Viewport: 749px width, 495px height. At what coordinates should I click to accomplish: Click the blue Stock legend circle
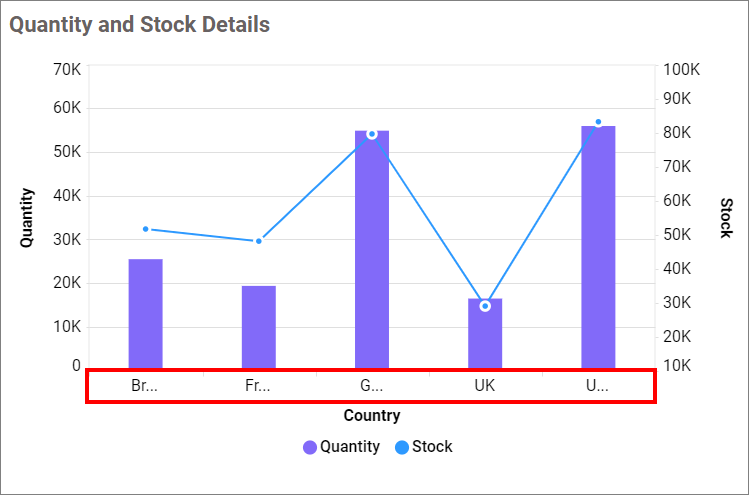tap(402, 447)
